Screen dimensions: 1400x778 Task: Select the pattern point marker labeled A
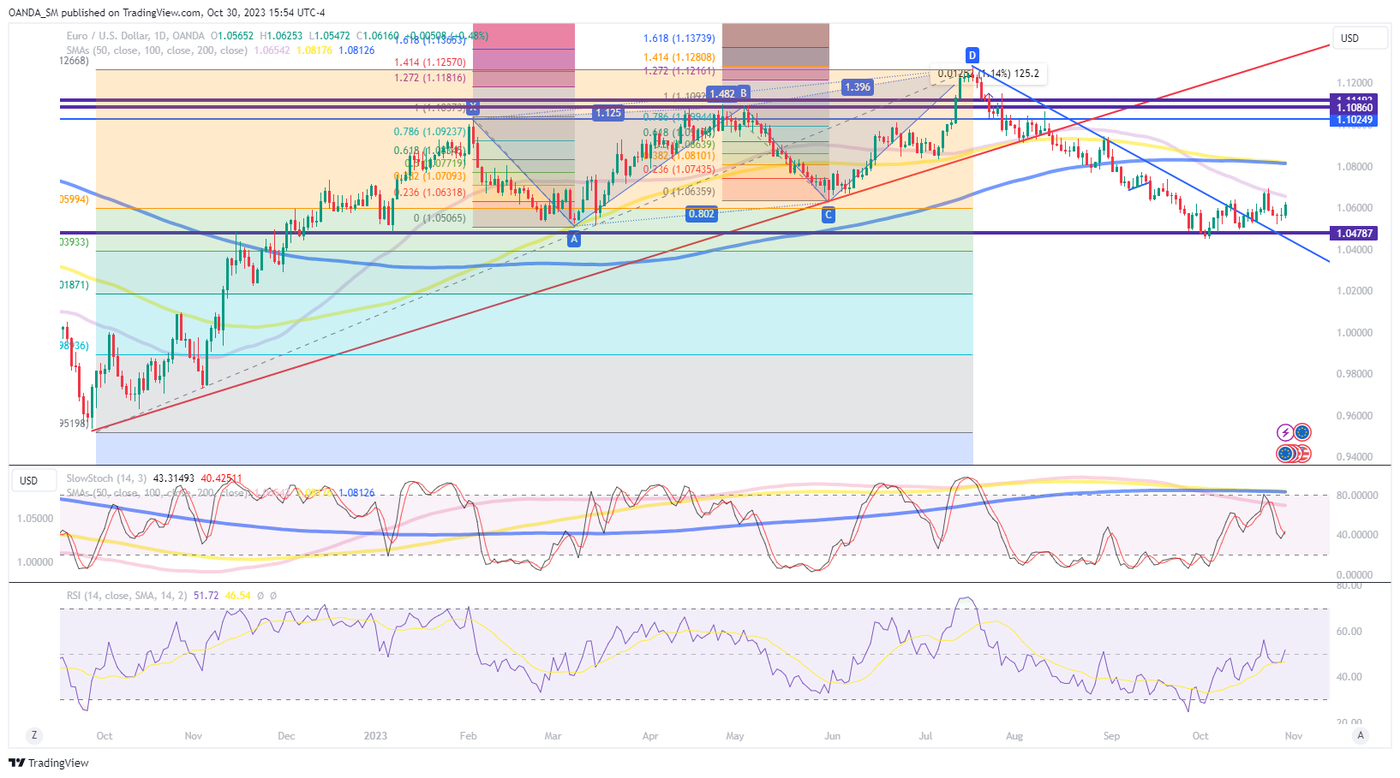tap(574, 239)
